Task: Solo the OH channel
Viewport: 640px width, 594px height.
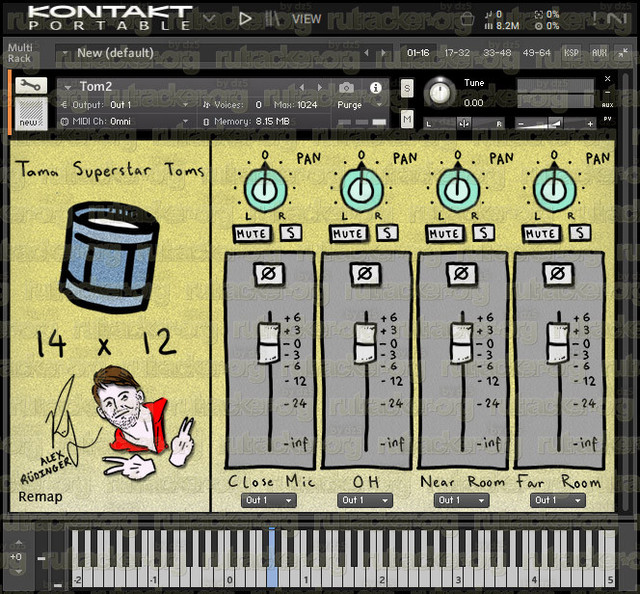Action: tap(387, 233)
